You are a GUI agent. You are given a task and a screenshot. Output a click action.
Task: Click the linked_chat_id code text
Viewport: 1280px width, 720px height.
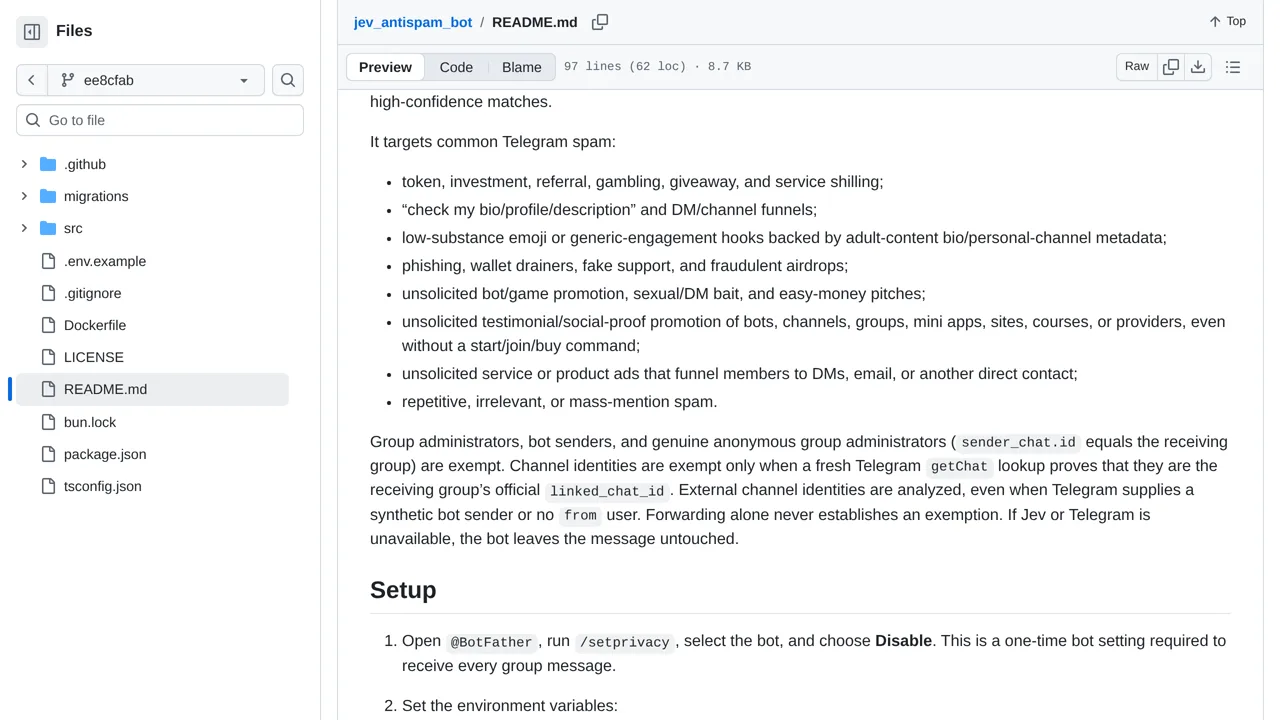607,491
